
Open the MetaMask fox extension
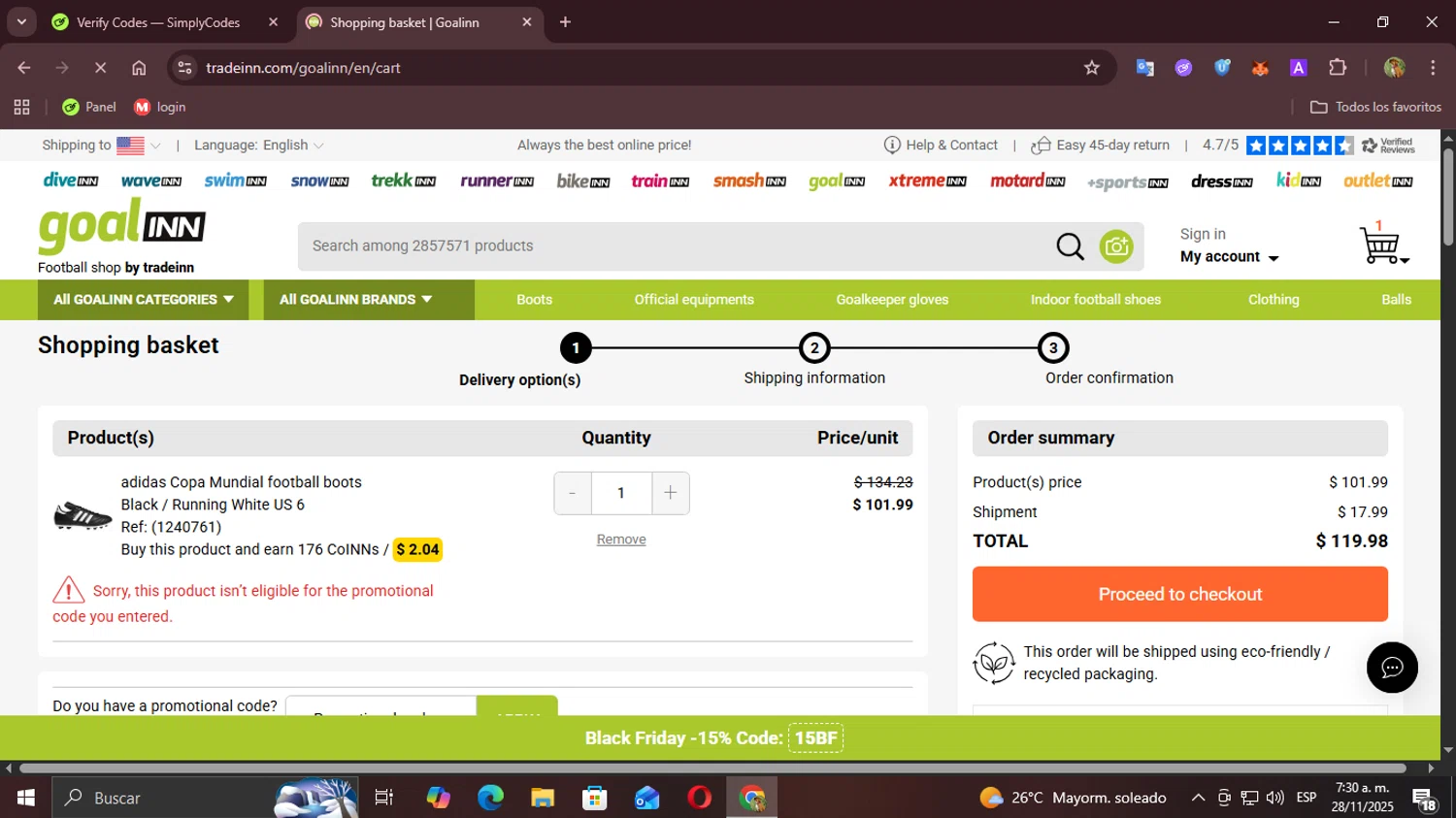[x=1260, y=68]
